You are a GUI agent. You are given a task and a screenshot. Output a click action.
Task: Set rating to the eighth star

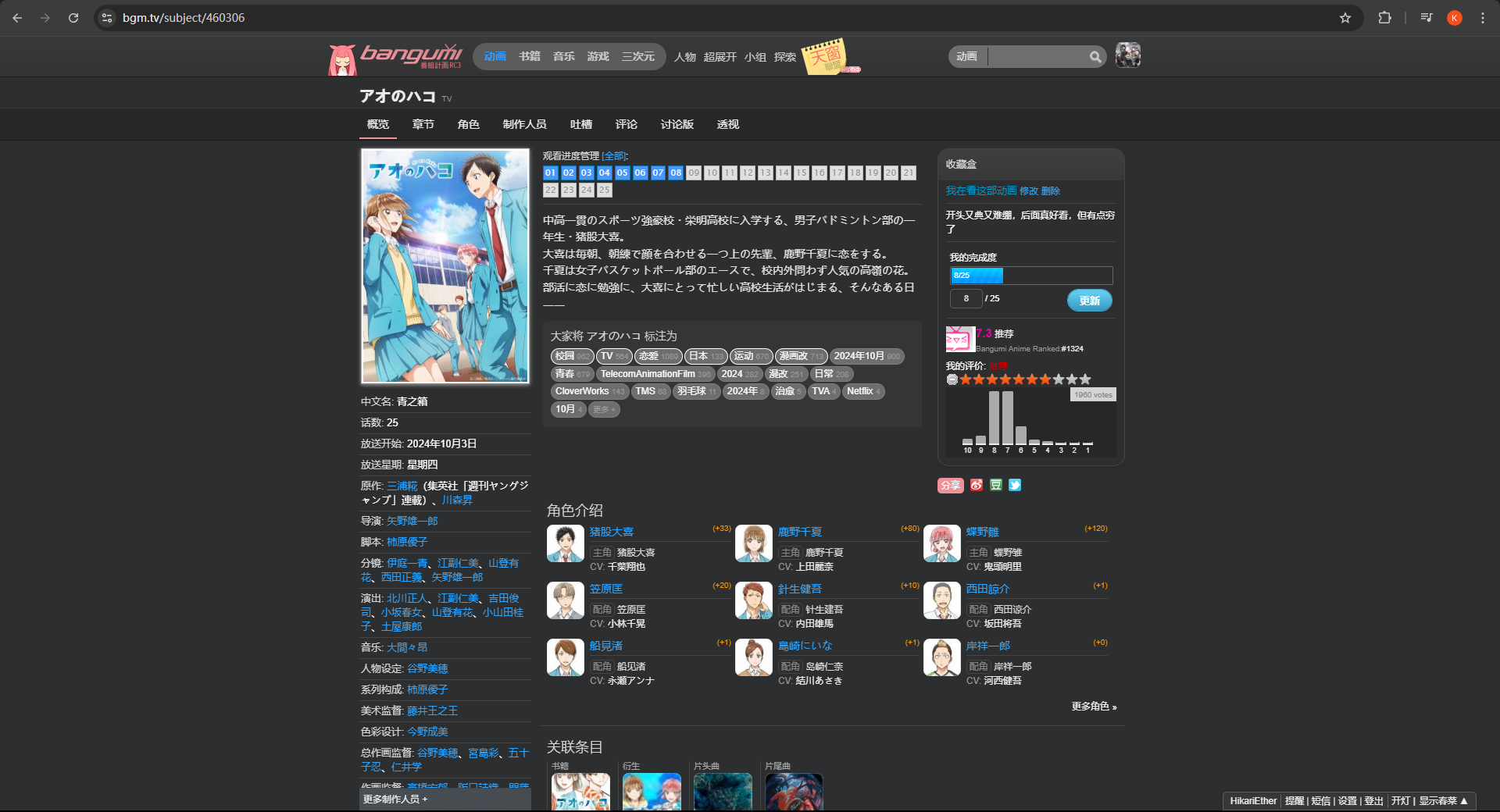click(x=1059, y=379)
